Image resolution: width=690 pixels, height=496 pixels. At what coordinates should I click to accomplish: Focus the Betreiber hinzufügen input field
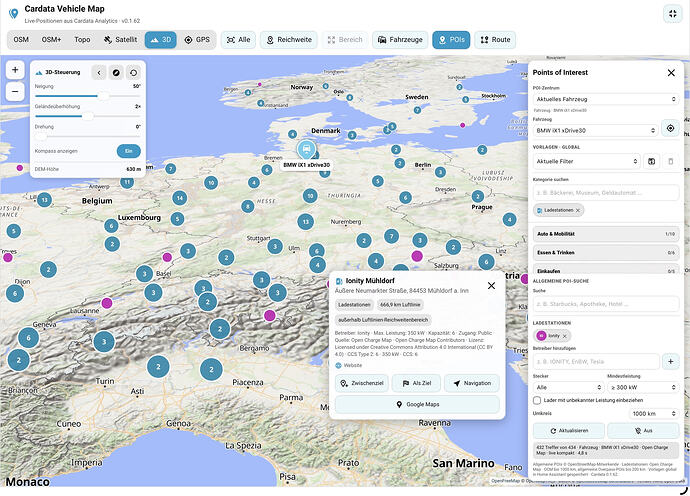coord(596,361)
